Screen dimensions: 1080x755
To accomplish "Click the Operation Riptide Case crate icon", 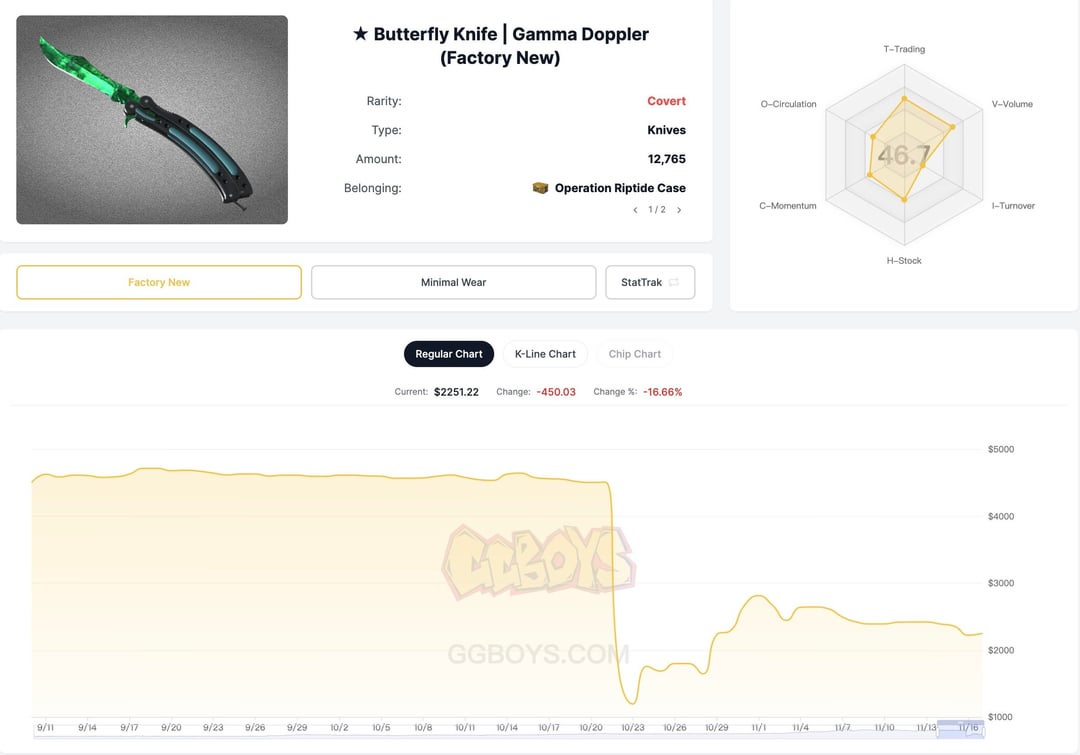I will 540,188.
